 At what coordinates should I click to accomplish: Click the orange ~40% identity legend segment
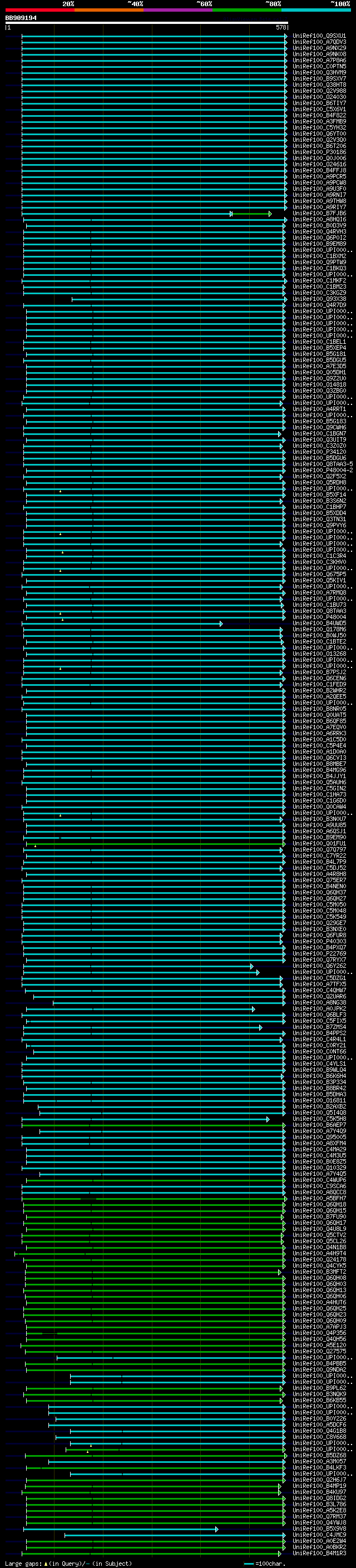[x=109, y=10]
